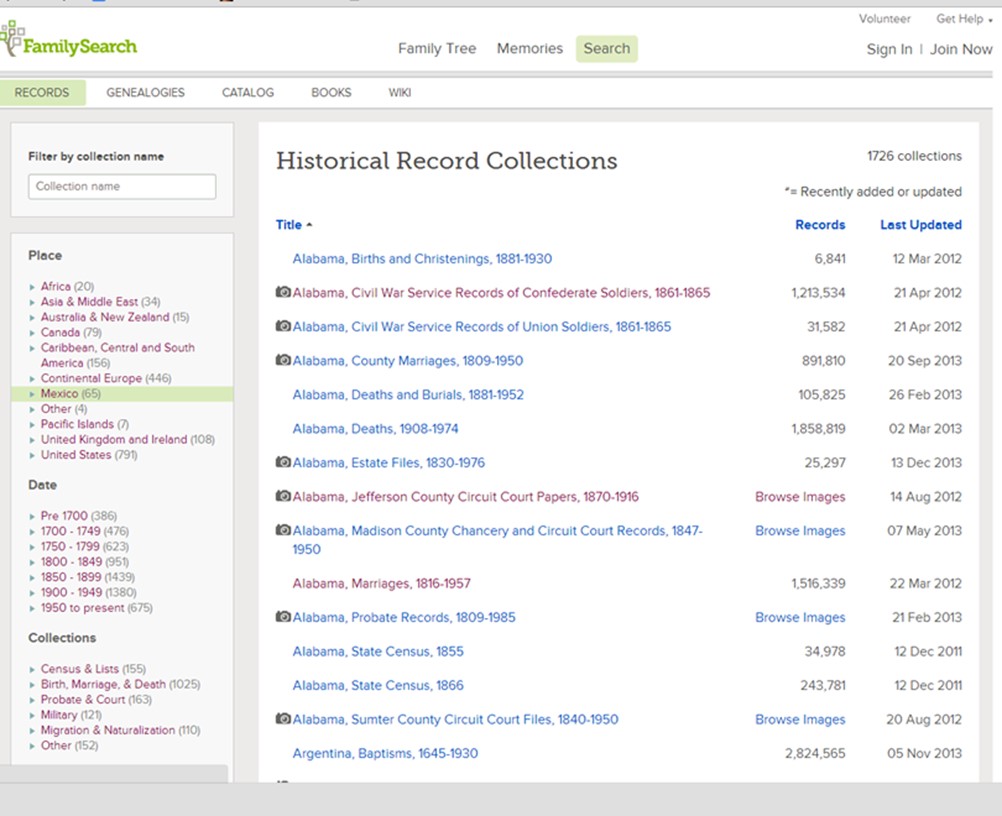Switch to the Records tab

click(x=42, y=93)
